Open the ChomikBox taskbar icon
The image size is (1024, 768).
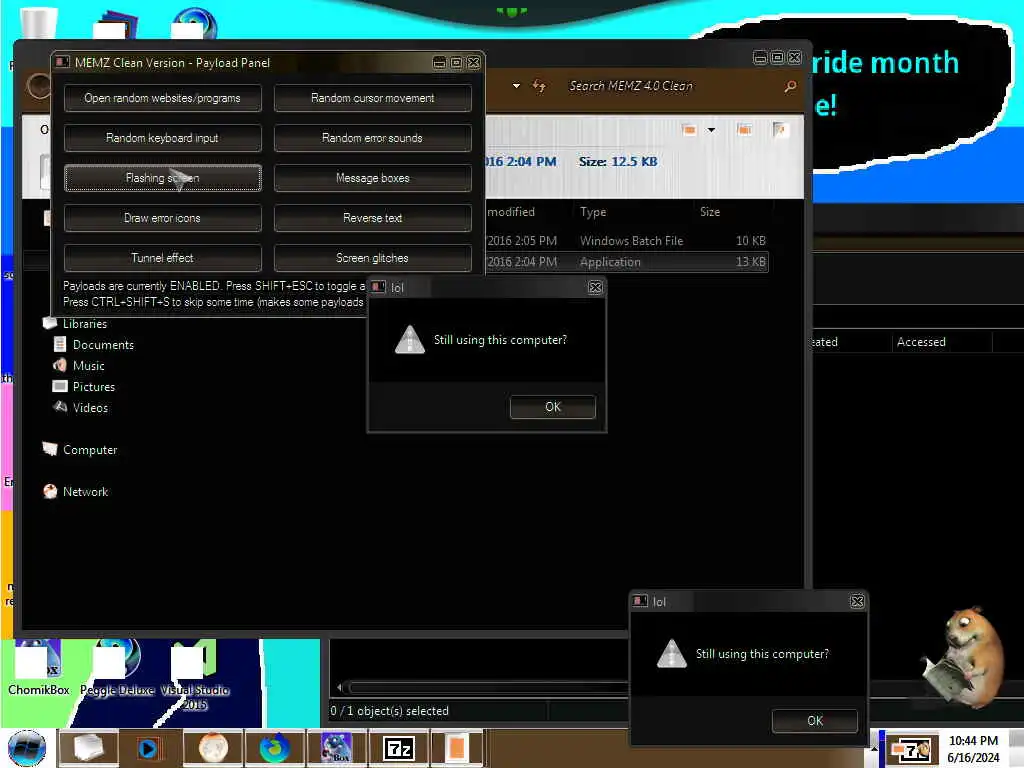click(x=337, y=748)
